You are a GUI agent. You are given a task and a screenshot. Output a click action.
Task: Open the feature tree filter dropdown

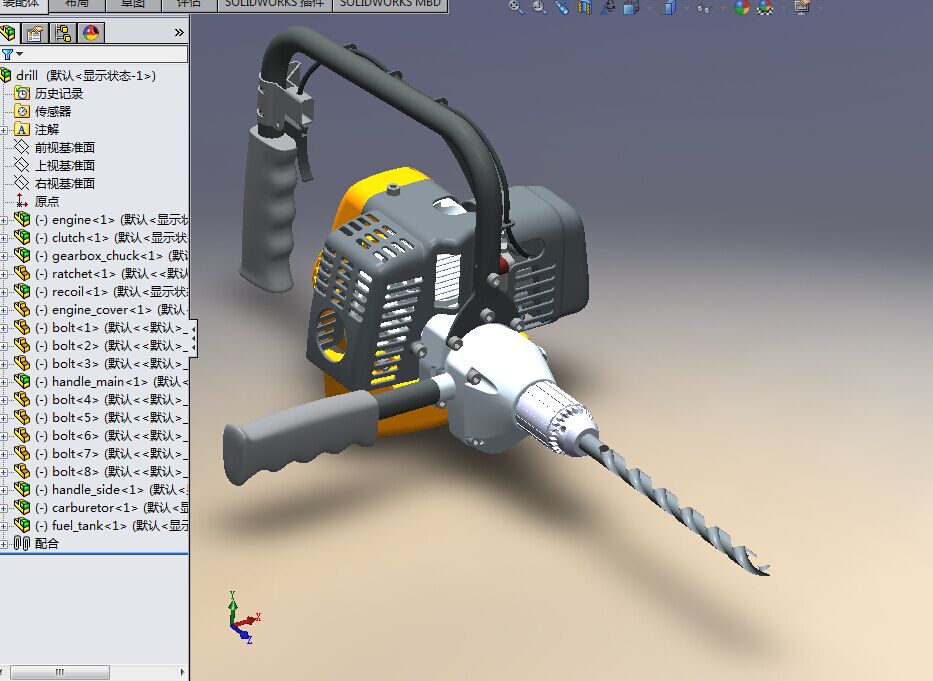pyautogui.click(x=12, y=54)
